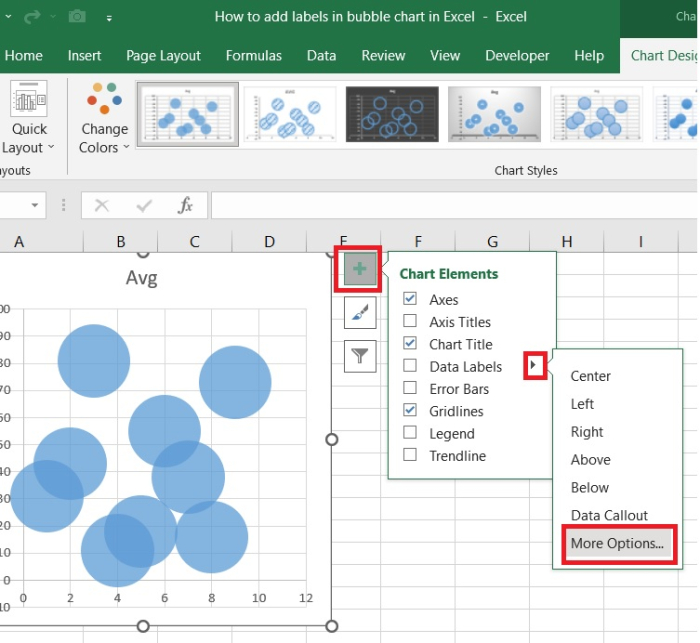Image resolution: width=700 pixels, height=643 pixels.
Task: Choose Right data label position
Action: (587, 432)
